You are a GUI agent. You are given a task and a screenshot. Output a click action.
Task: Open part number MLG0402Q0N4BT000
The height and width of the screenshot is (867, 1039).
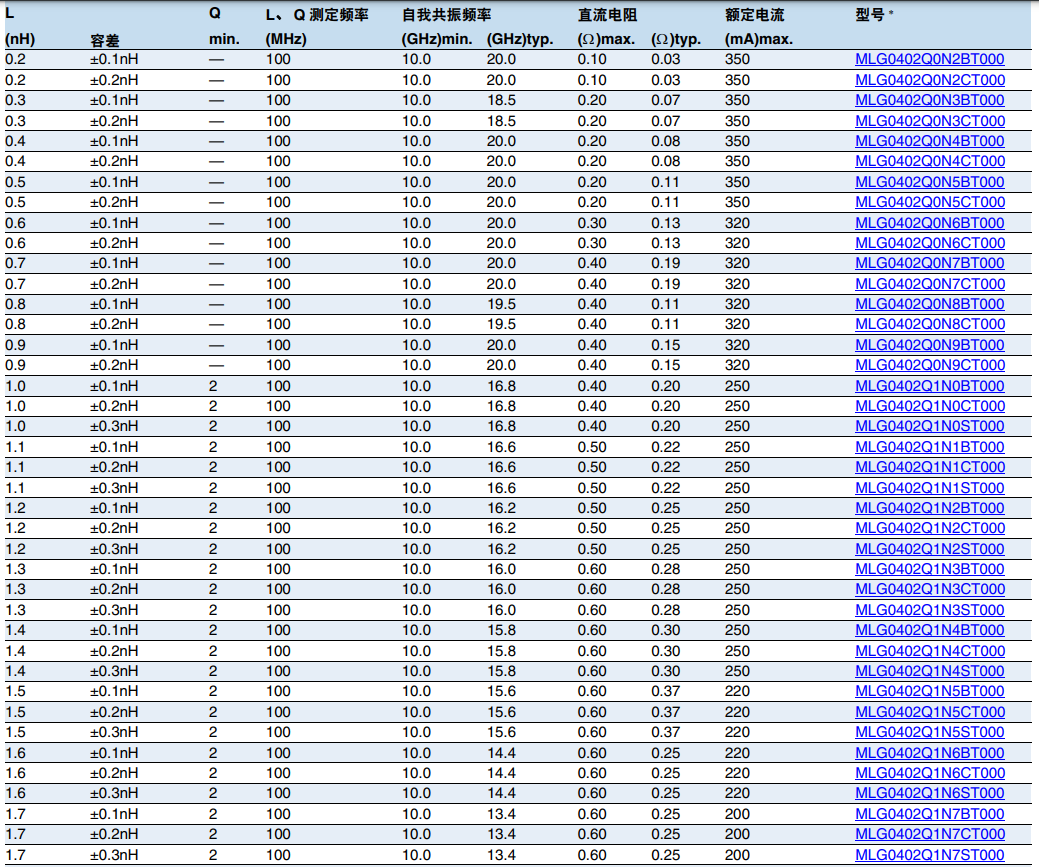click(x=929, y=141)
